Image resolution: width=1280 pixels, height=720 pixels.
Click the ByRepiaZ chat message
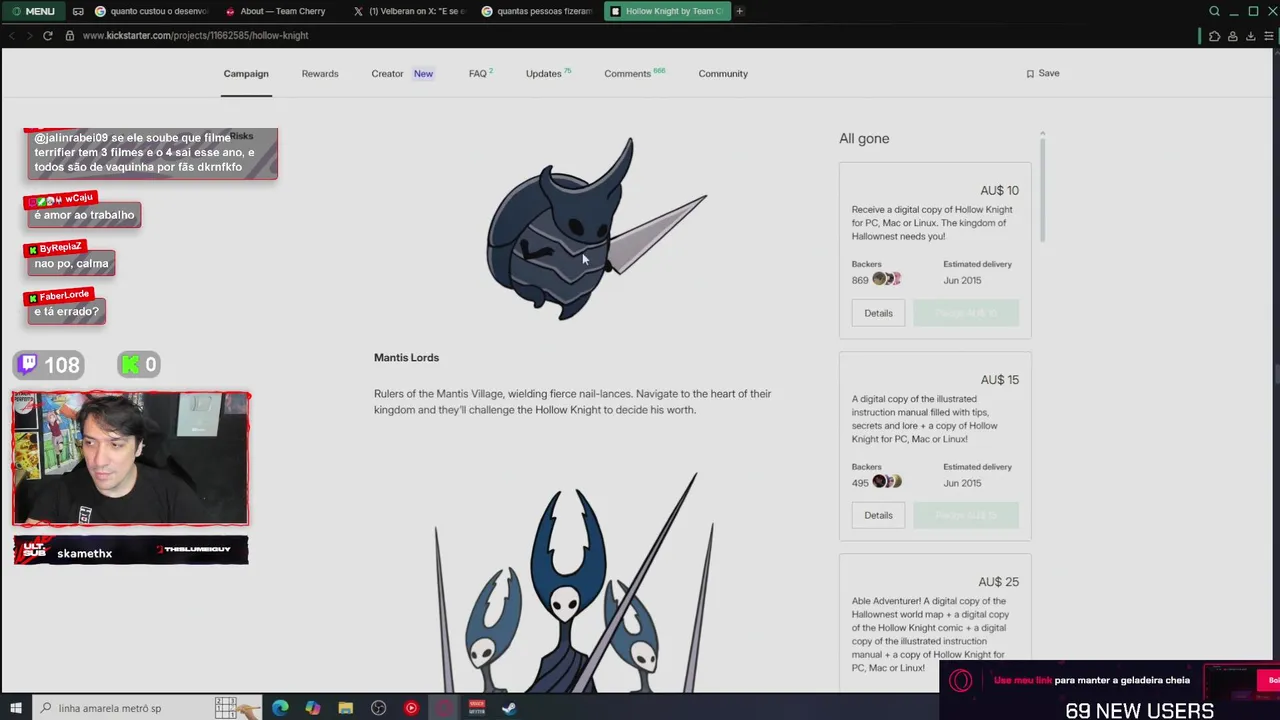(x=71, y=263)
